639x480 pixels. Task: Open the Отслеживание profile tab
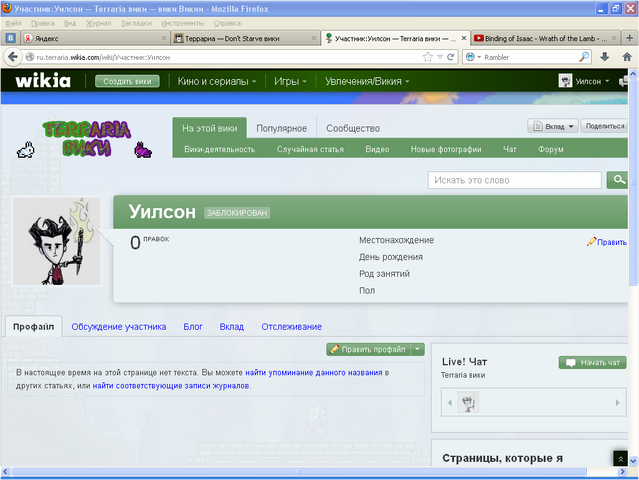[x=291, y=327]
